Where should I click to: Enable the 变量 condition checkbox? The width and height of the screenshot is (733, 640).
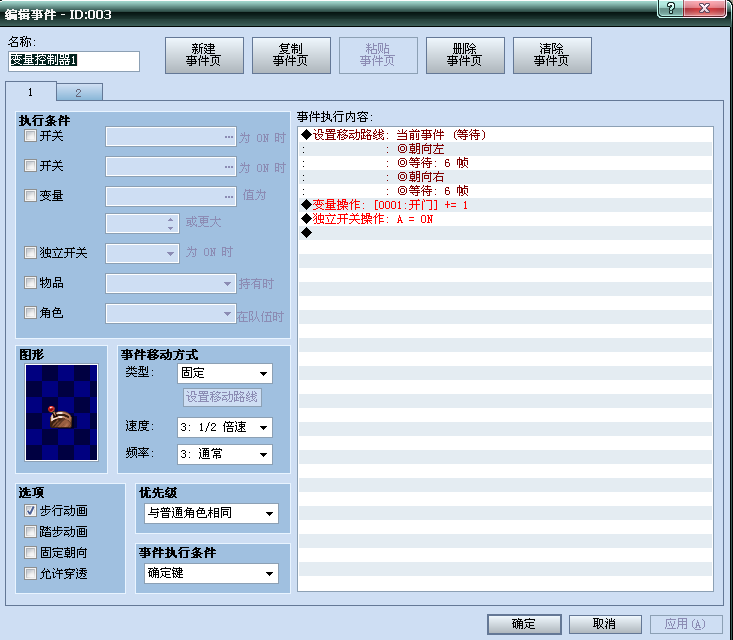tap(31, 196)
